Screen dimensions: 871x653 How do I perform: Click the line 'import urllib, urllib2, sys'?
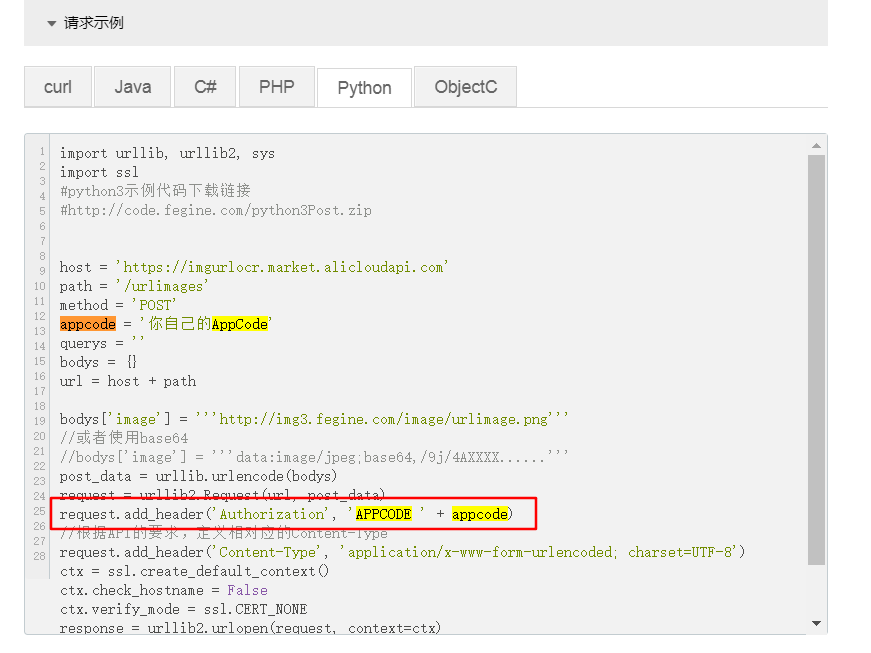pos(167,153)
